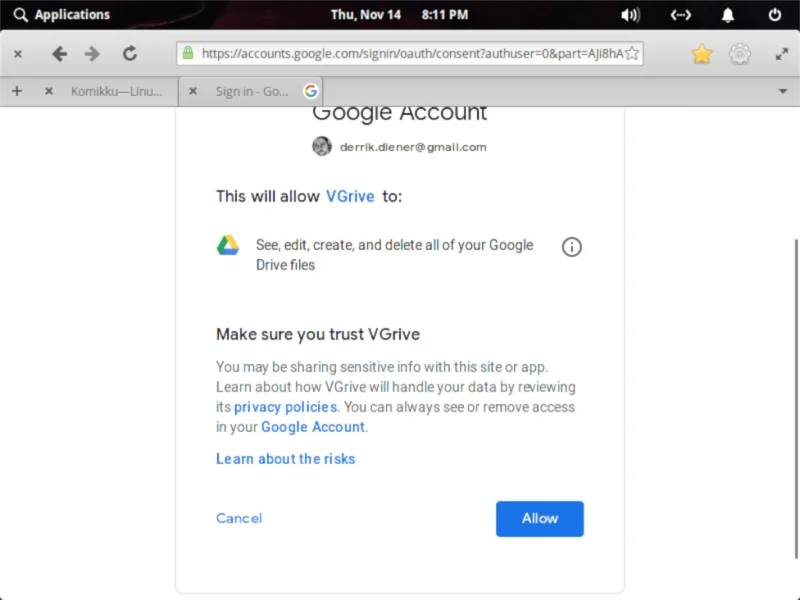Click the Google favicon on tab
The image size is (800, 600).
pos(310,91)
